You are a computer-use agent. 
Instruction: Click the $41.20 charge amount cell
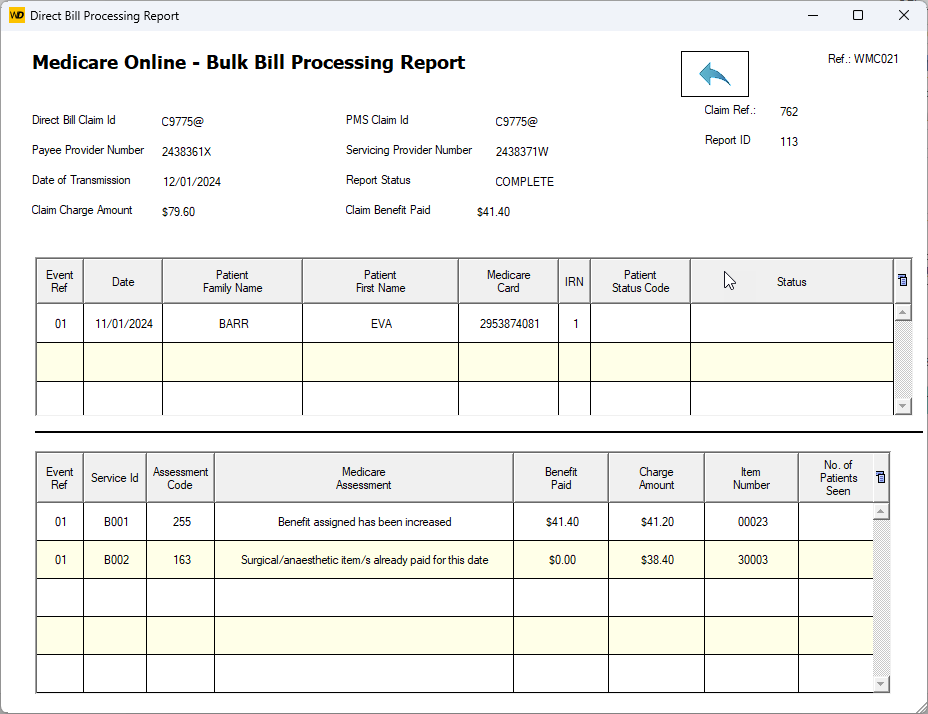pos(657,522)
